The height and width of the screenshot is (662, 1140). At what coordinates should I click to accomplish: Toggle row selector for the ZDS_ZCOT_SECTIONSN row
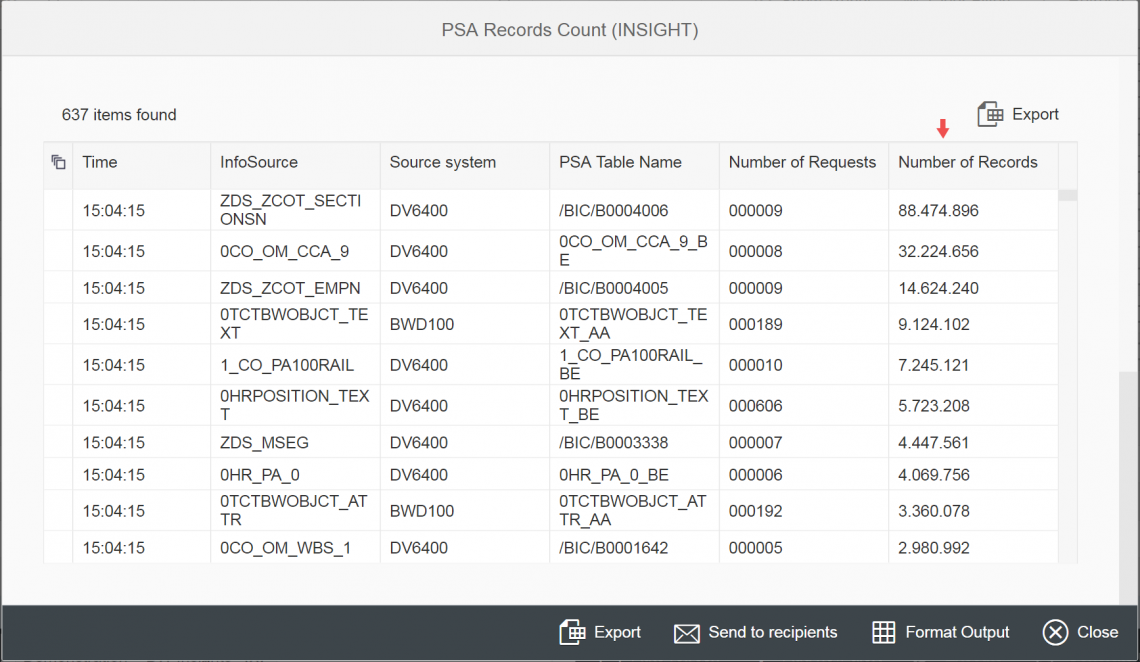58,211
